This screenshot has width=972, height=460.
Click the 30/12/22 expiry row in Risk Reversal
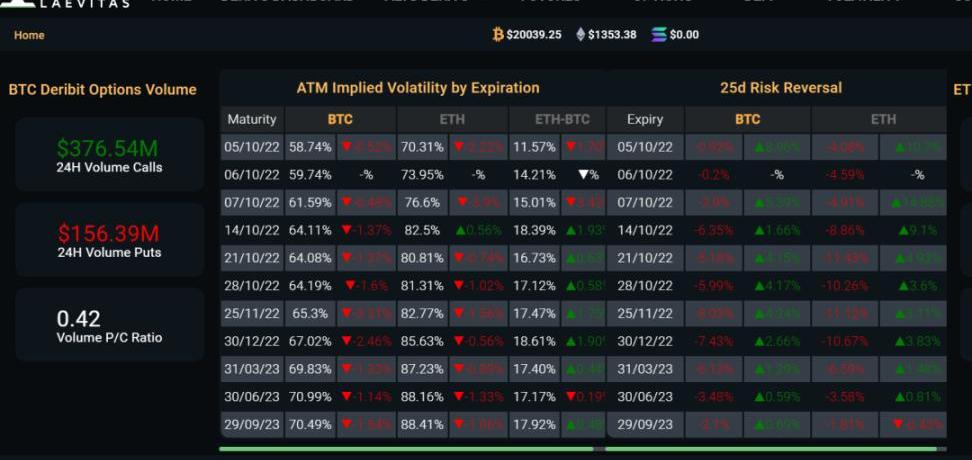pos(645,341)
